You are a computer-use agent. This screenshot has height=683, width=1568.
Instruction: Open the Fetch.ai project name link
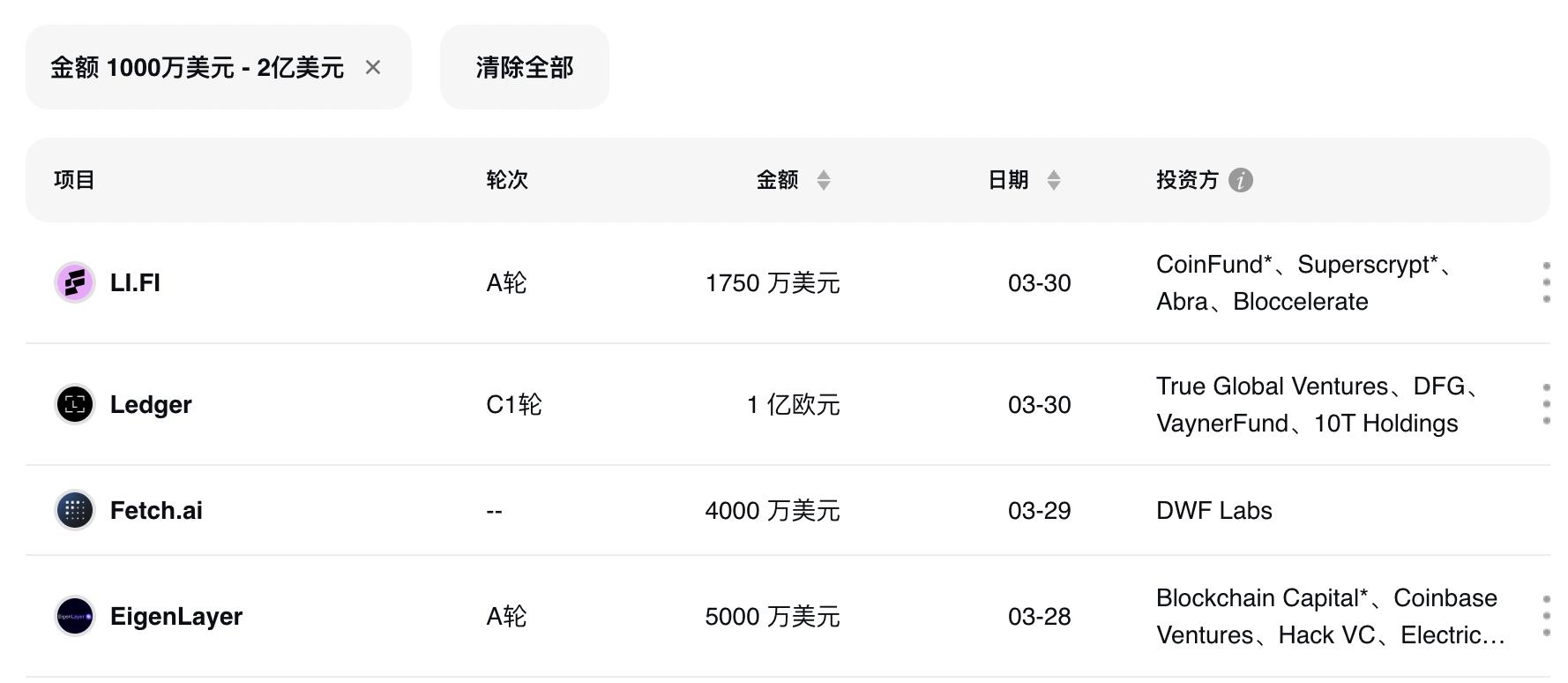(x=156, y=511)
